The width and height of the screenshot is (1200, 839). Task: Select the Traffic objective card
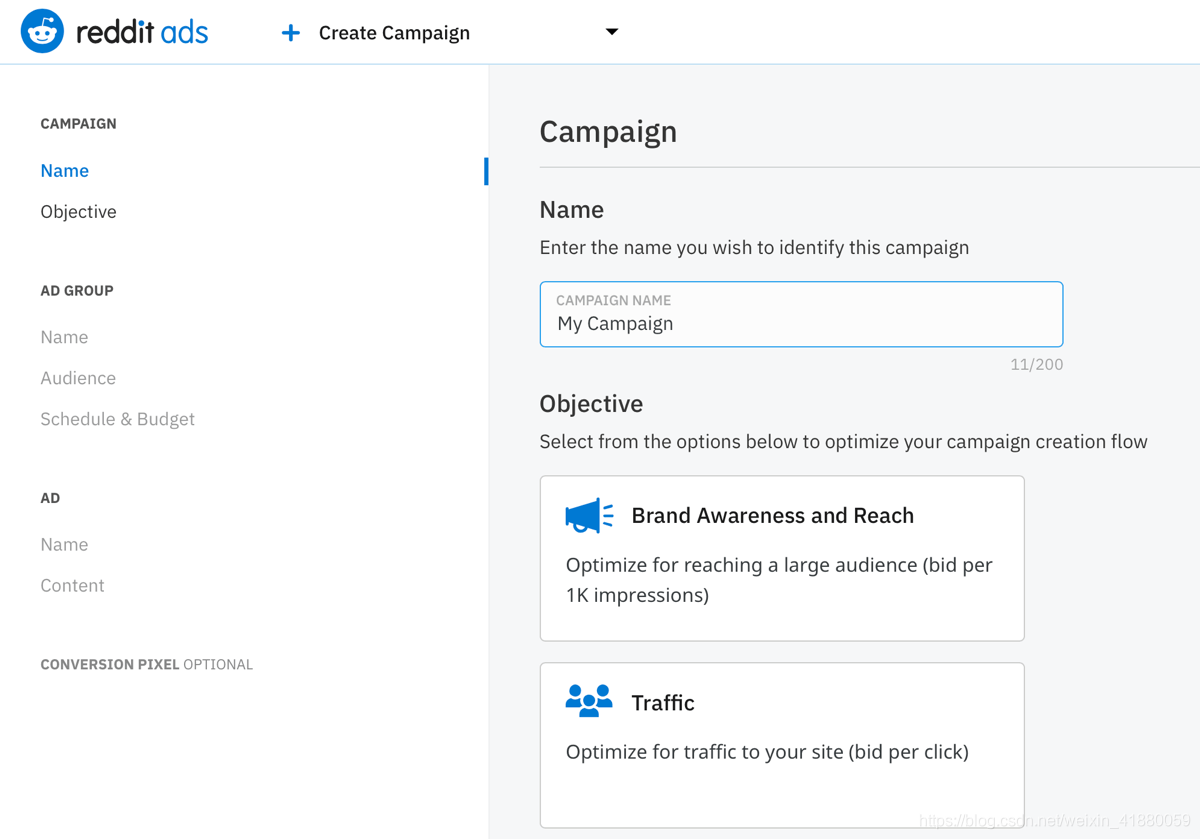[x=782, y=745]
